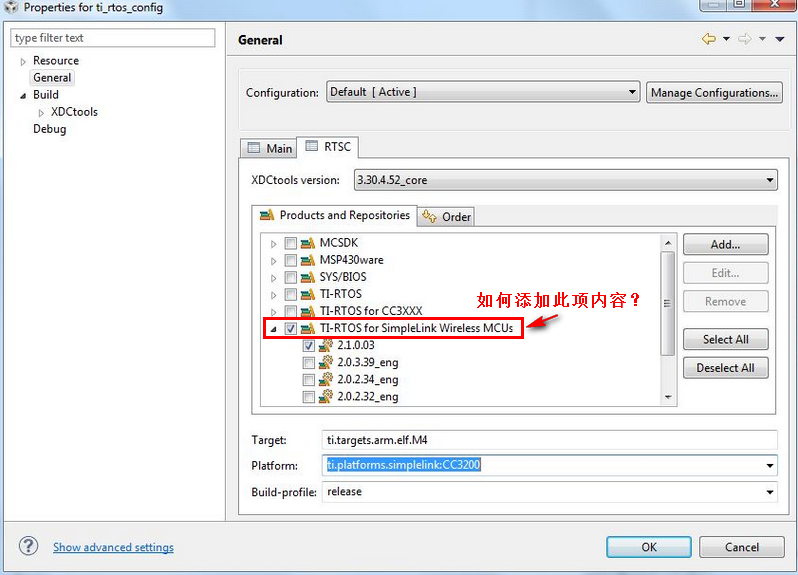Image resolution: width=798 pixels, height=575 pixels.
Task: Switch to the Order tab
Action: coord(446,217)
